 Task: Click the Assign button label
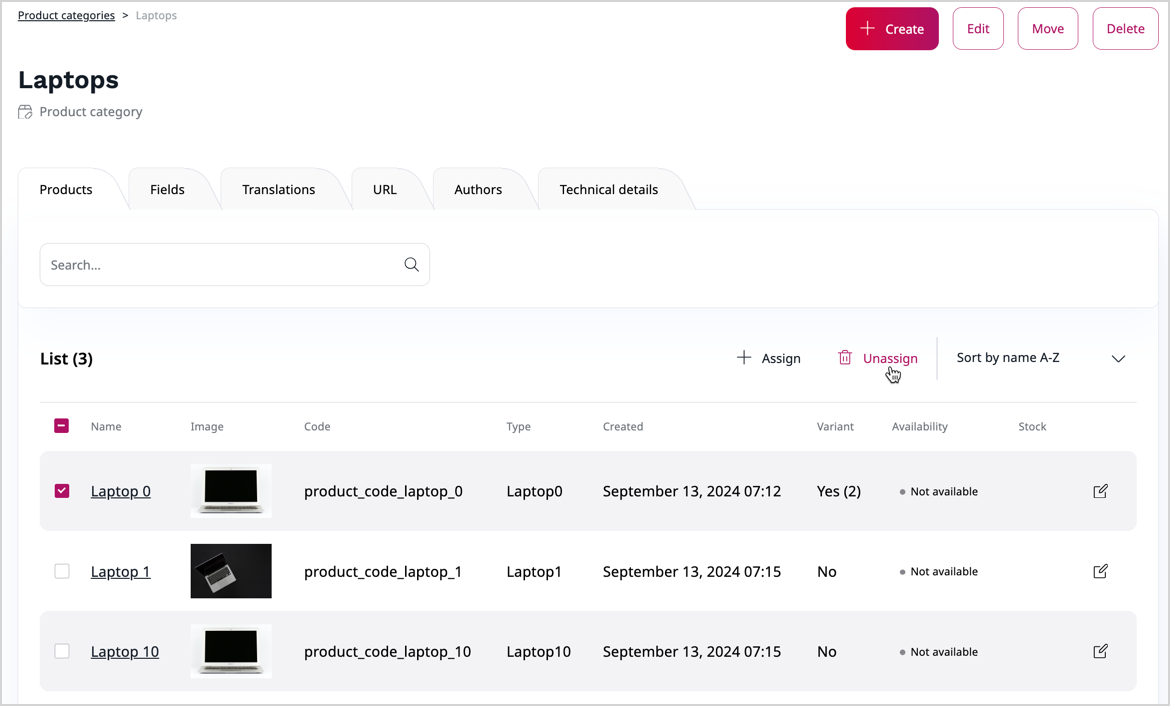780,359
